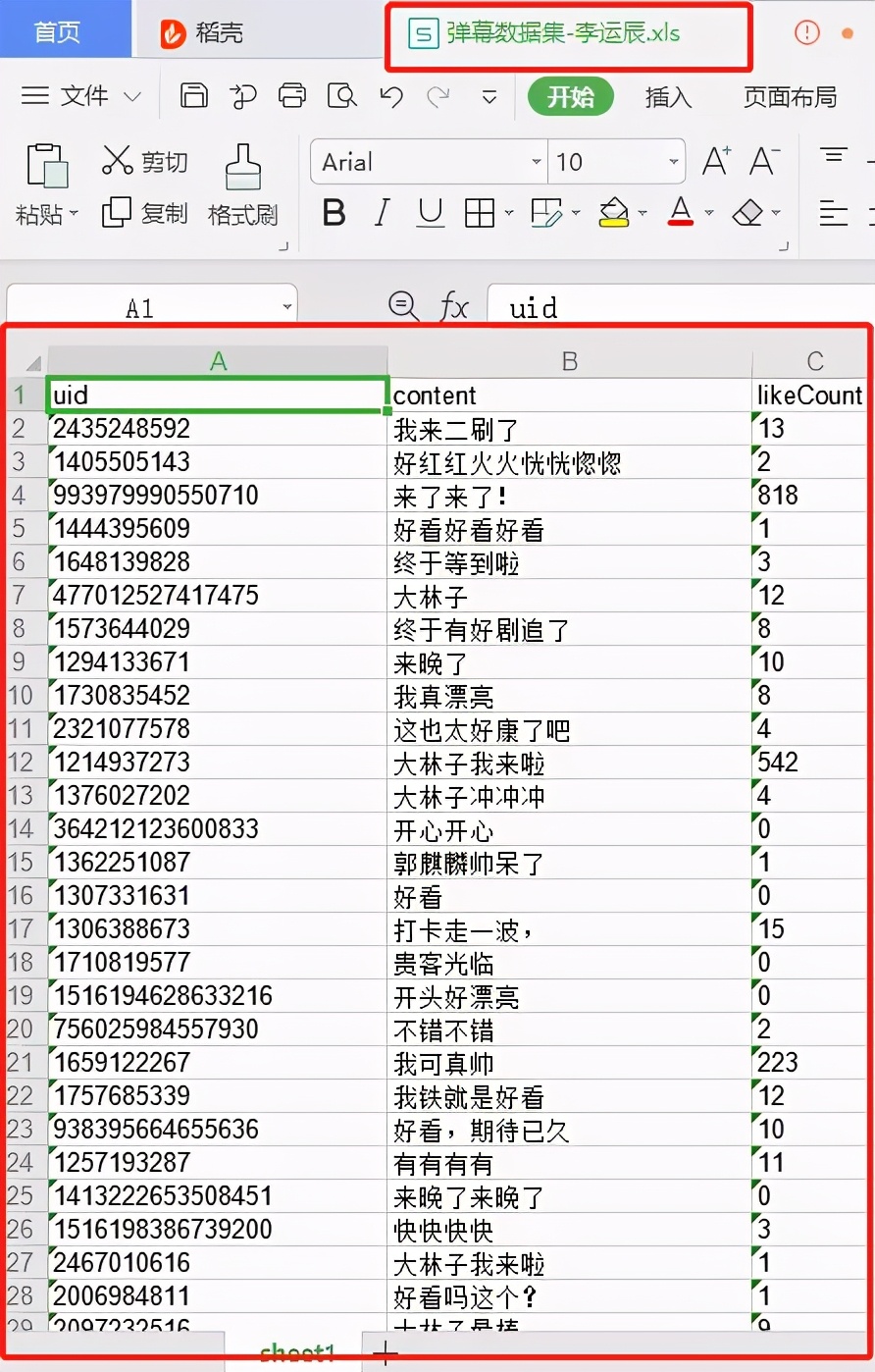The image size is (875, 1372).
Task: Click the clipboard group dialog launcher corner
Action: tap(283, 246)
